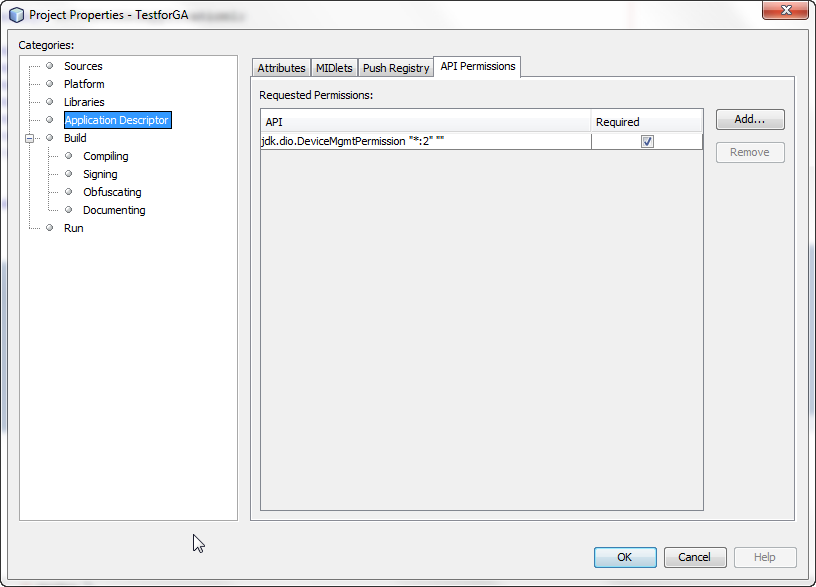Select the Platform category
Viewport: 816px width, 587px height.
[84, 84]
